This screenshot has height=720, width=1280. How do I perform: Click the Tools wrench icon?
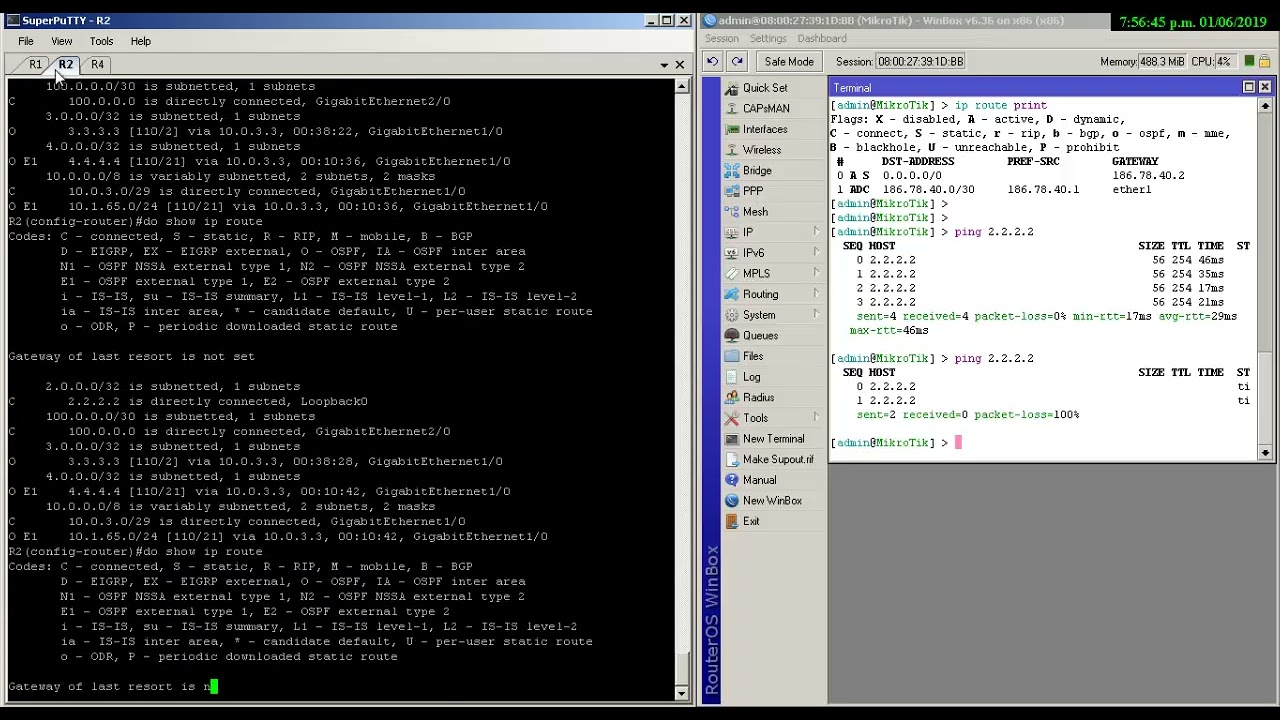732,418
